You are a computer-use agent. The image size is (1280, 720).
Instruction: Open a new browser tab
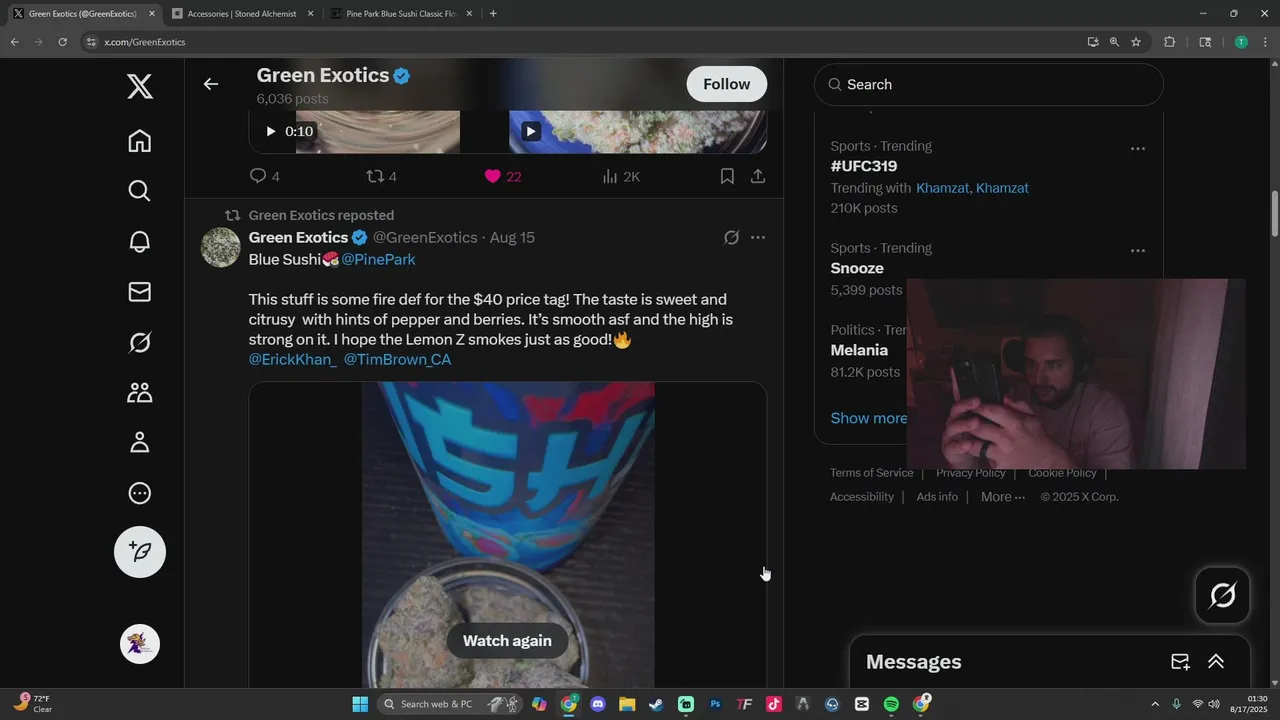493,14
